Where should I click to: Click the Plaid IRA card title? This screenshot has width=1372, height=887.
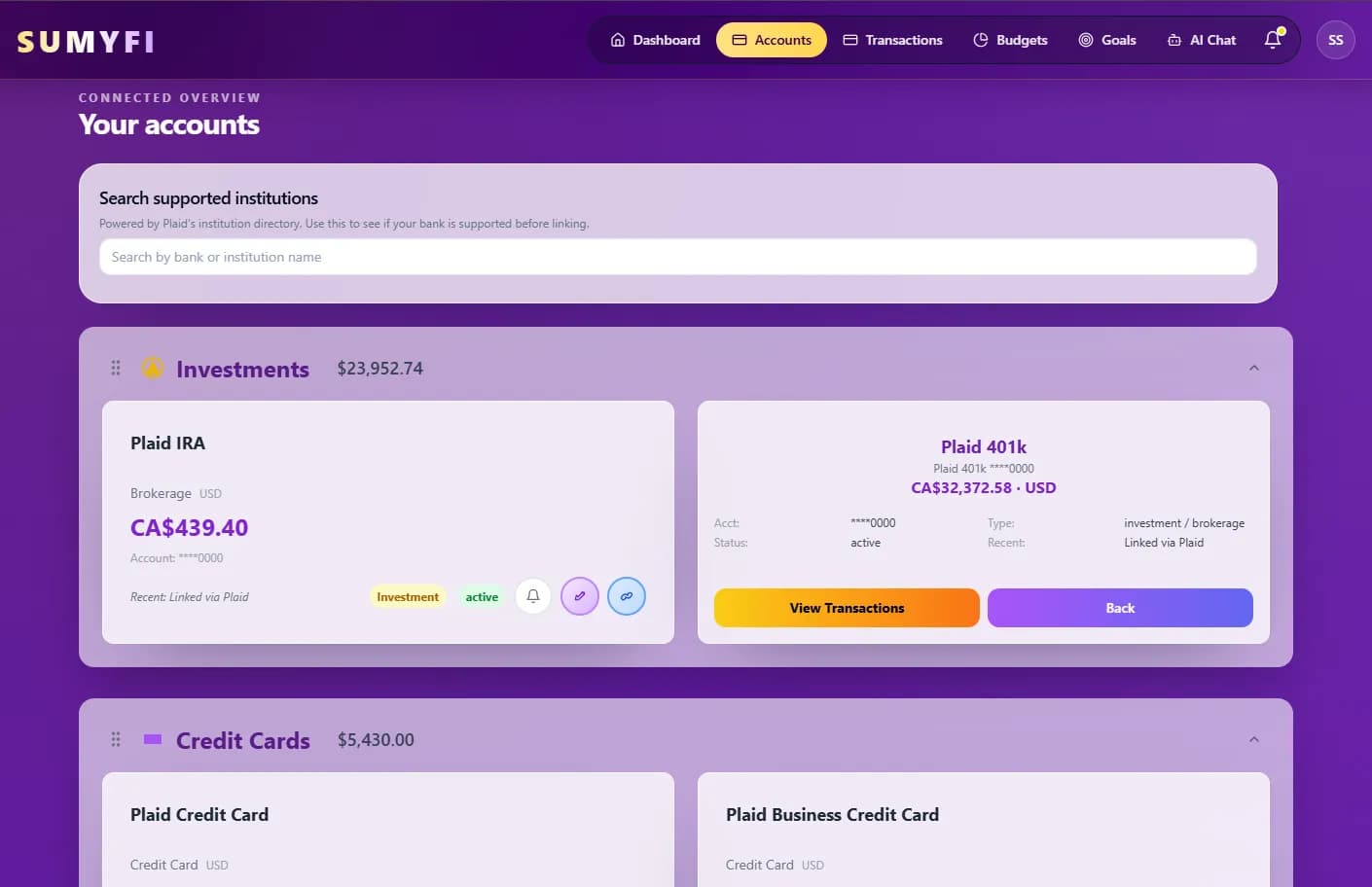click(168, 443)
